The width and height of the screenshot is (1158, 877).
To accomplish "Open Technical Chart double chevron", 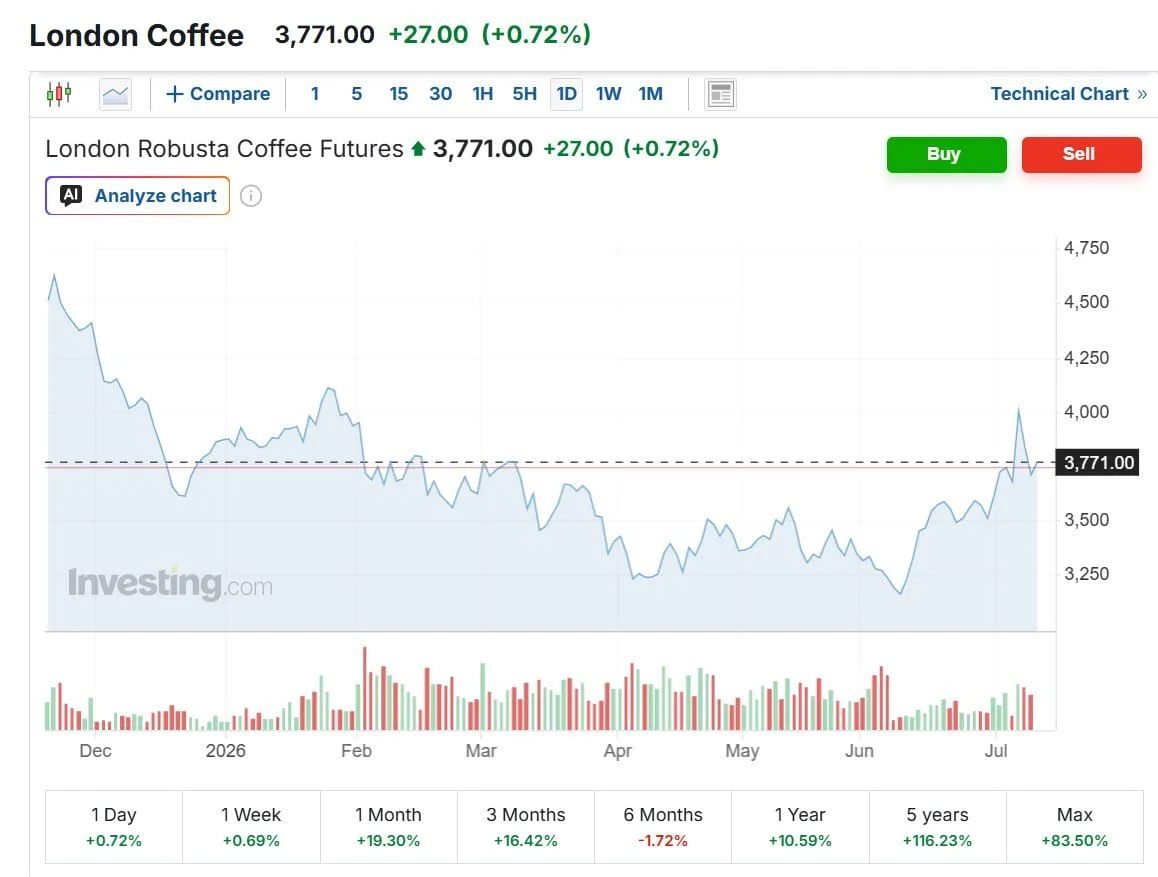I will pos(1142,94).
